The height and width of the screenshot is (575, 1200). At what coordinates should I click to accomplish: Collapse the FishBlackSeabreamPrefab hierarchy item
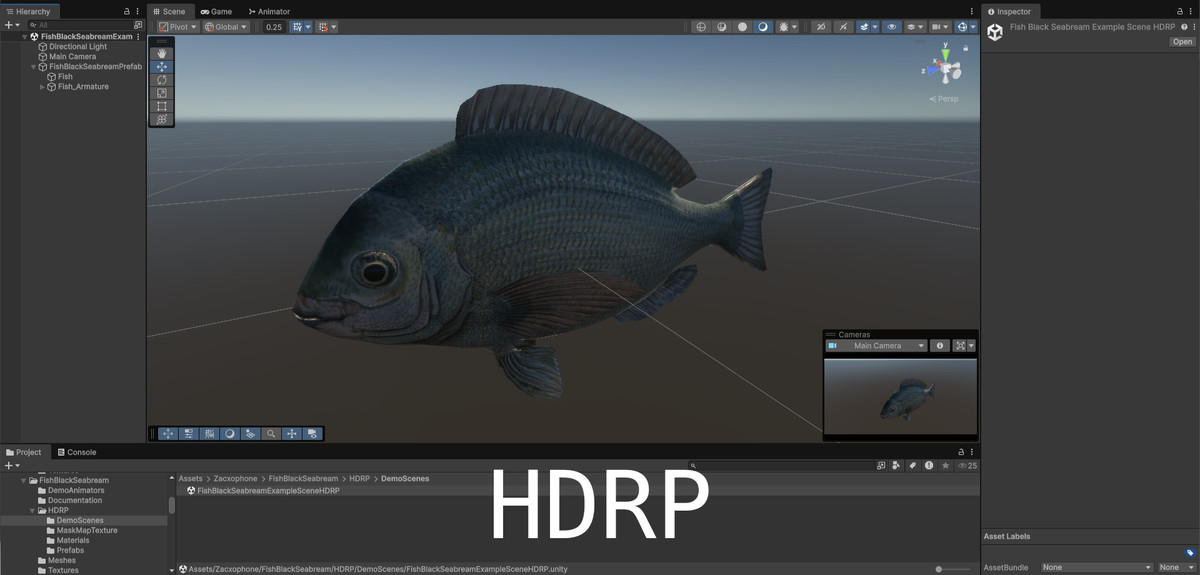(33, 67)
